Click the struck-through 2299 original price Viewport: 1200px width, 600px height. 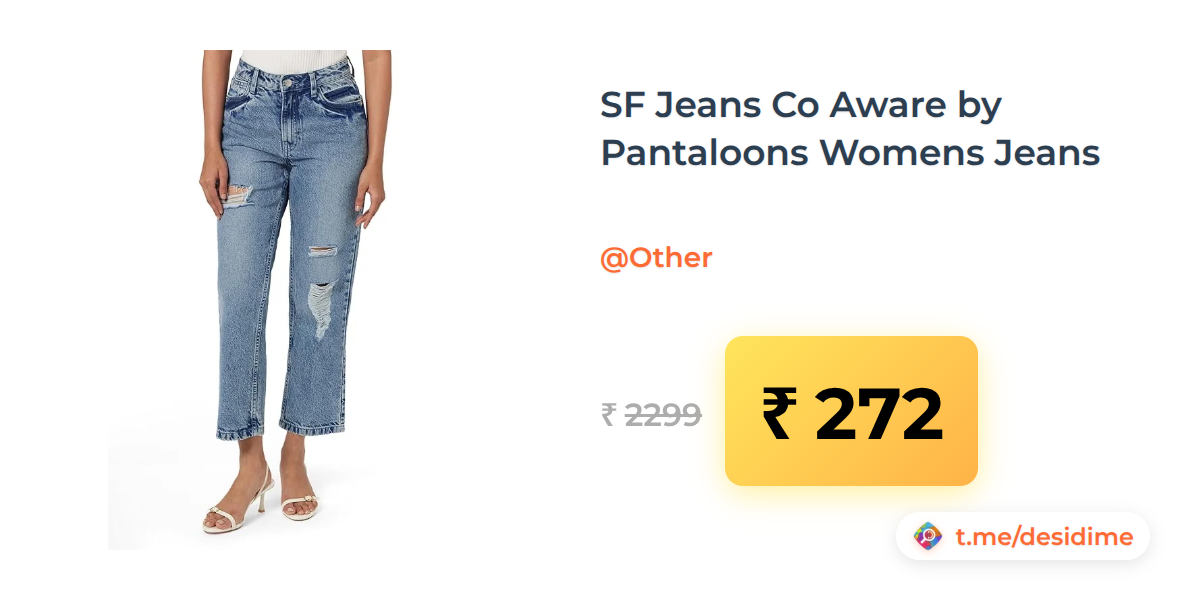pyautogui.click(x=663, y=414)
